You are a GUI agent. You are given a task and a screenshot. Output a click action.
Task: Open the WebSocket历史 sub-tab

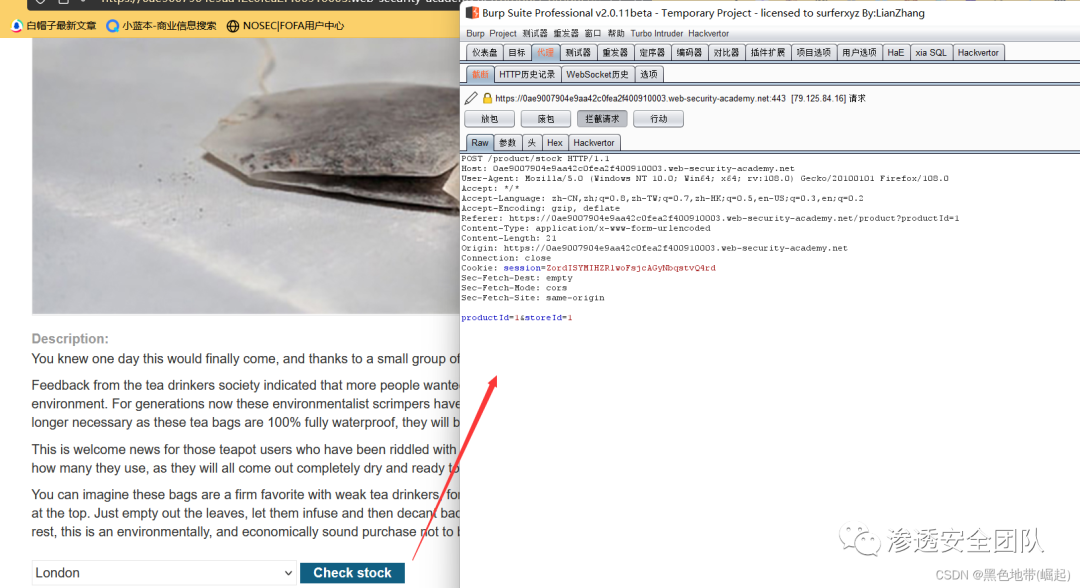597,74
